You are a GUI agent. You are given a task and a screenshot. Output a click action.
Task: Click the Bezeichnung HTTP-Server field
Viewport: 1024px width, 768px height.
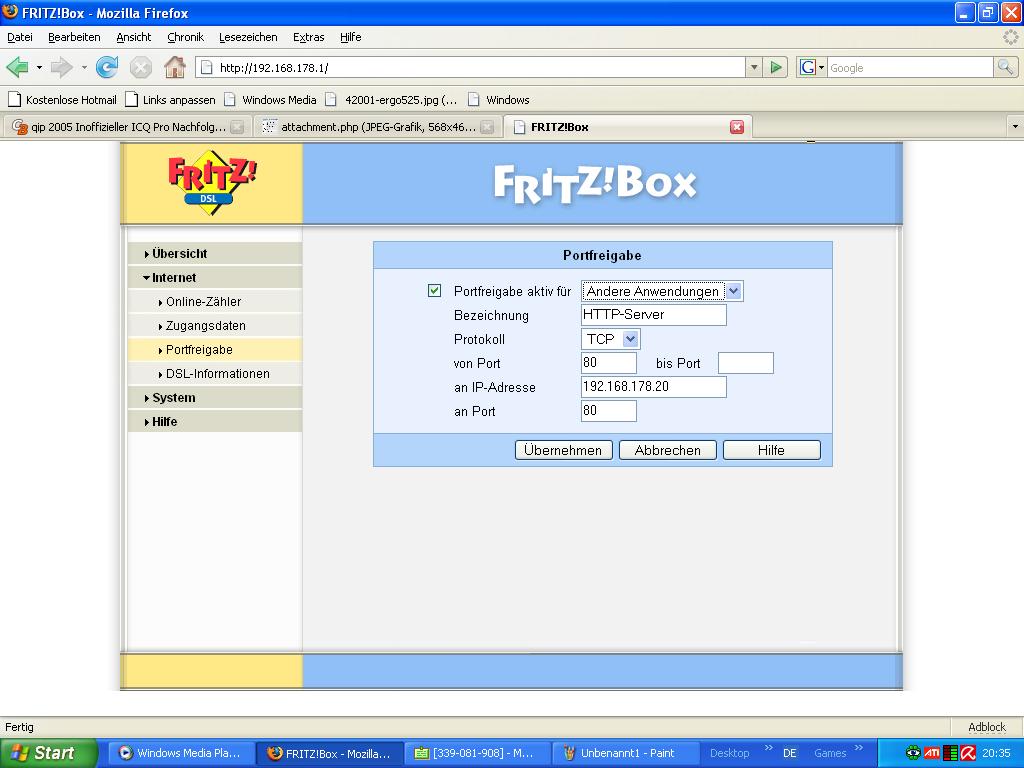(654, 315)
